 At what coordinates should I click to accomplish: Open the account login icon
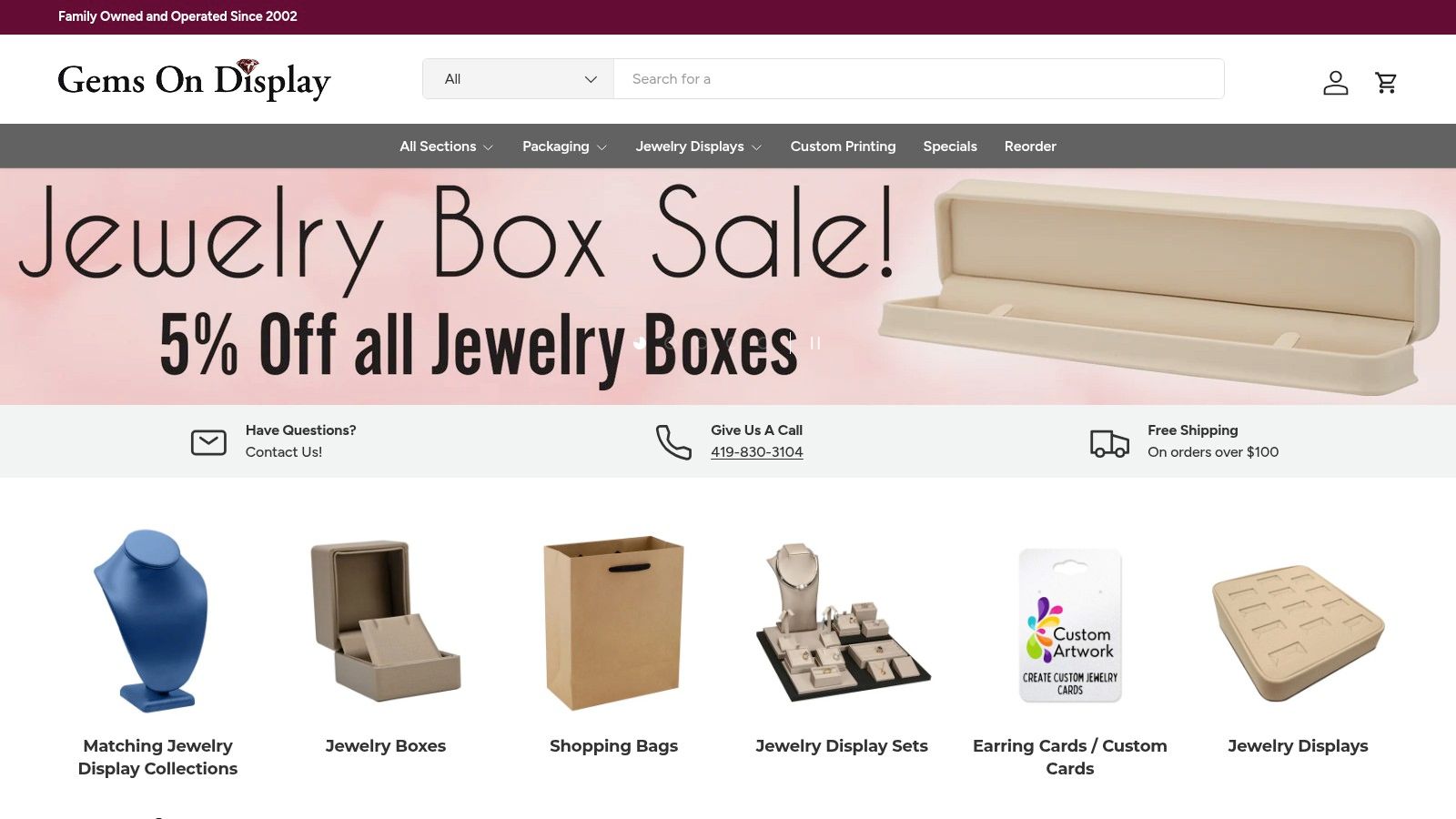pyautogui.click(x=1335, y=83)
